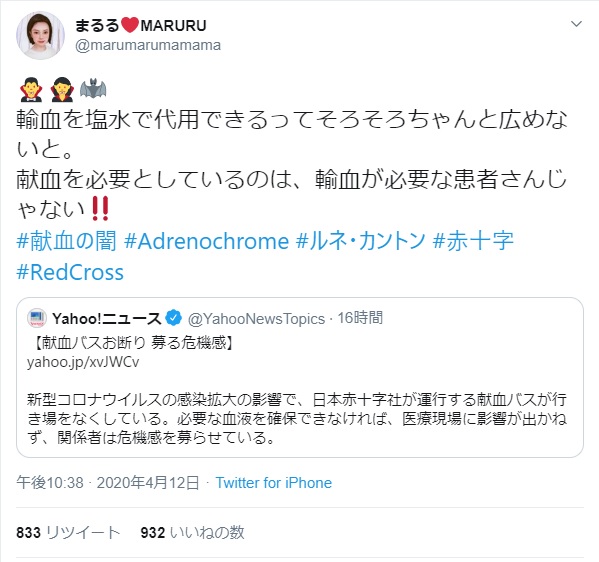Open the #献血の闇 hashtag
599x562 pixels.
pyautogui.click(x=66, y=241)
